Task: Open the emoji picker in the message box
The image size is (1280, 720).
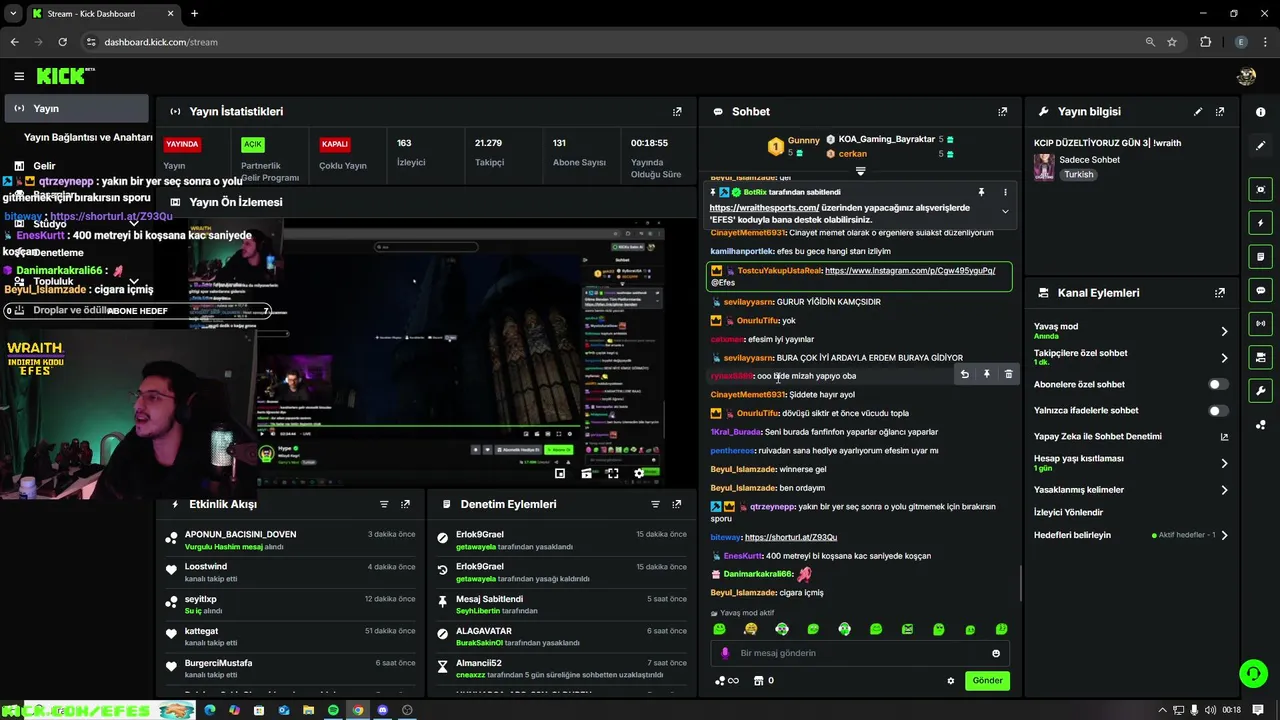Action: [996, 654]
